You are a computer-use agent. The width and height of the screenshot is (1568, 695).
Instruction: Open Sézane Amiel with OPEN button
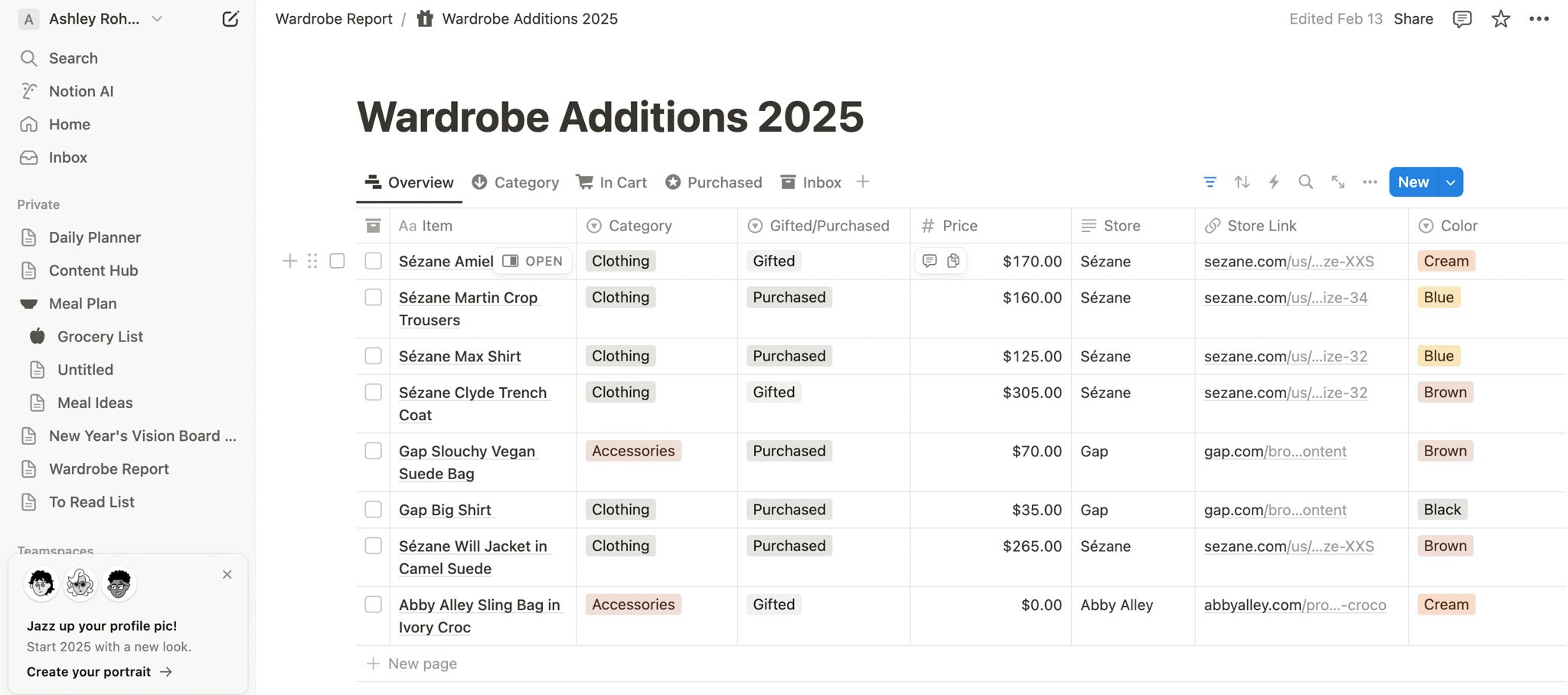532,261
